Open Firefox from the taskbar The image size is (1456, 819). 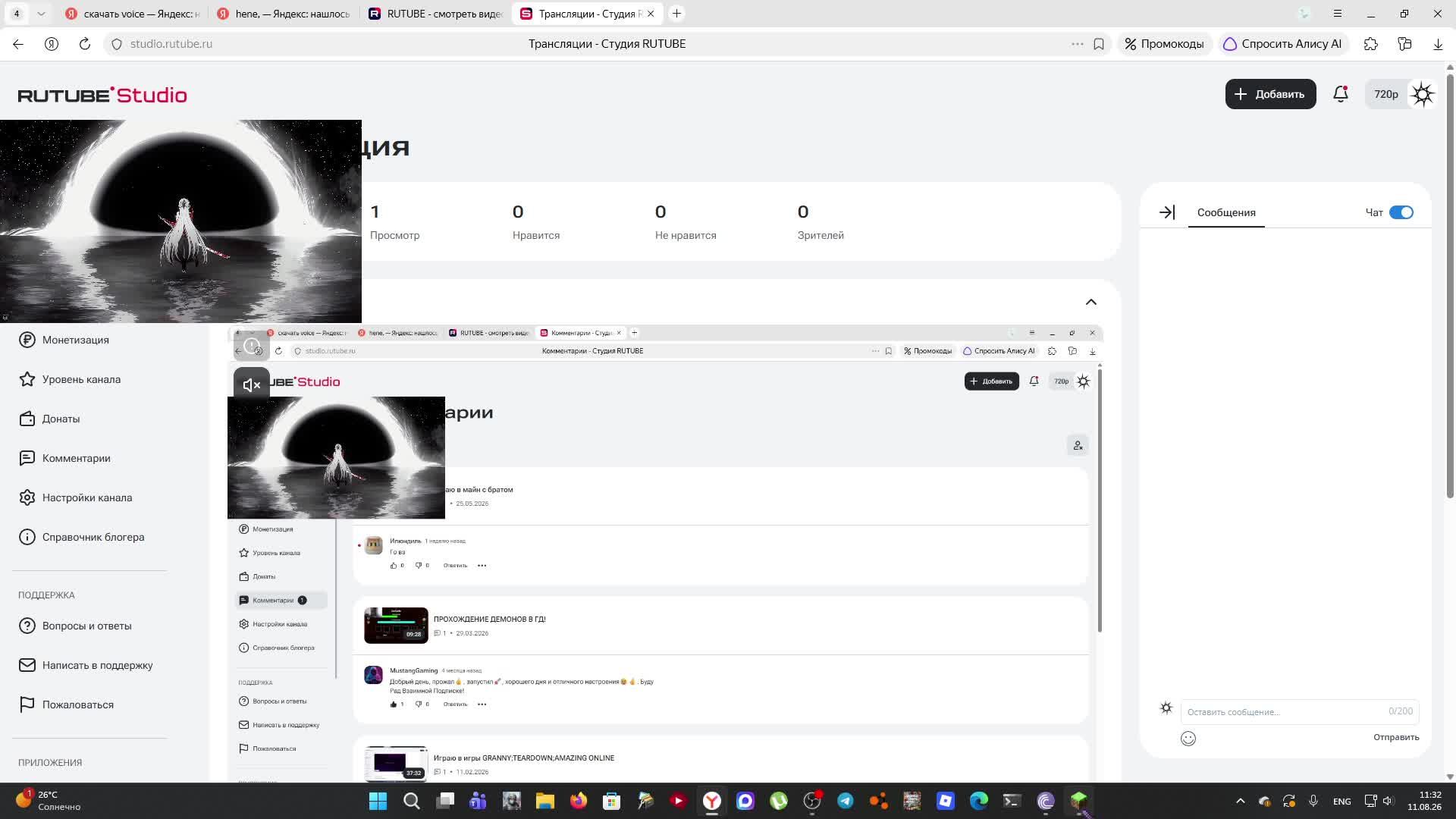click(x=579, y=801)
